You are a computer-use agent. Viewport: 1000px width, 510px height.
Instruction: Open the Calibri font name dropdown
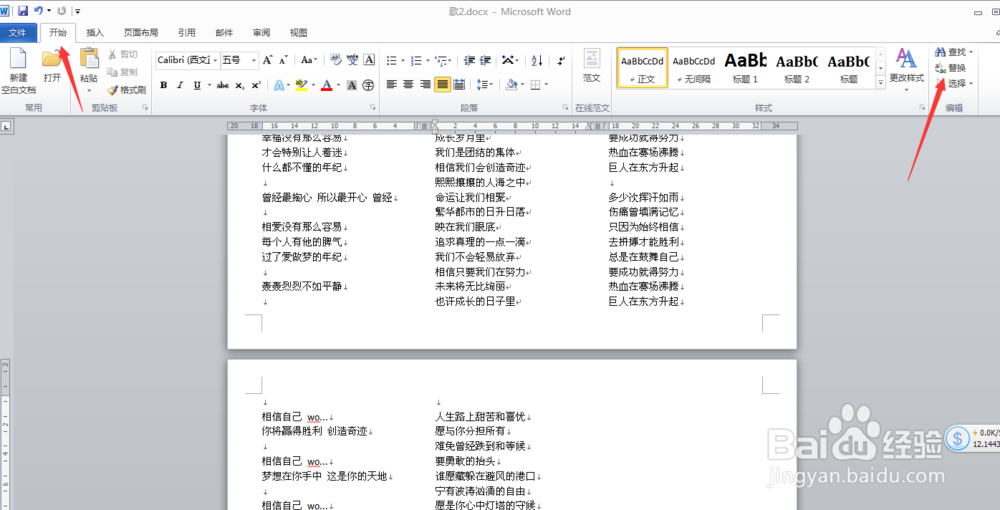click(216, 60)
